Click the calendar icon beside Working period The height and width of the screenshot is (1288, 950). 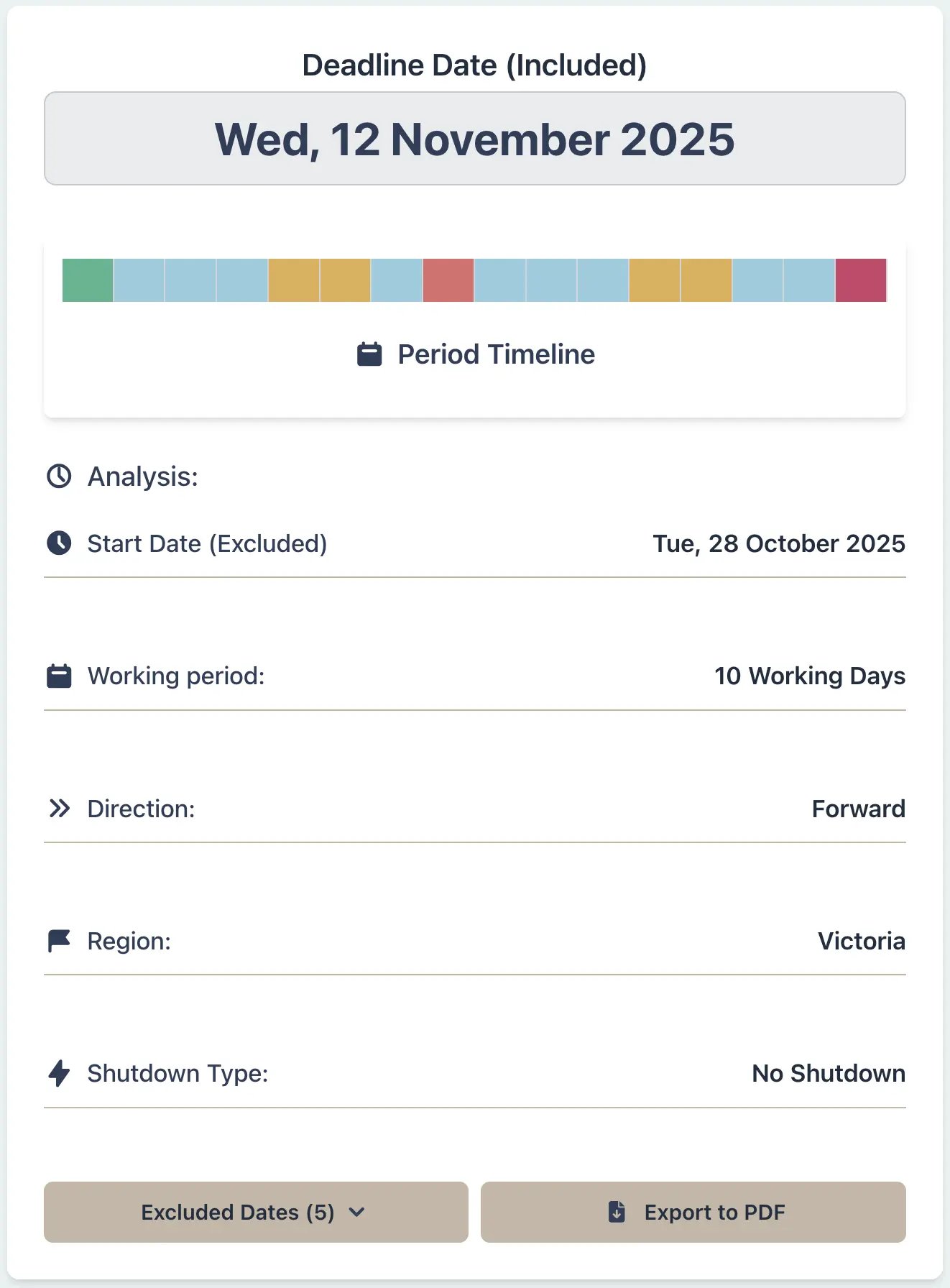(x=59, y=676)
